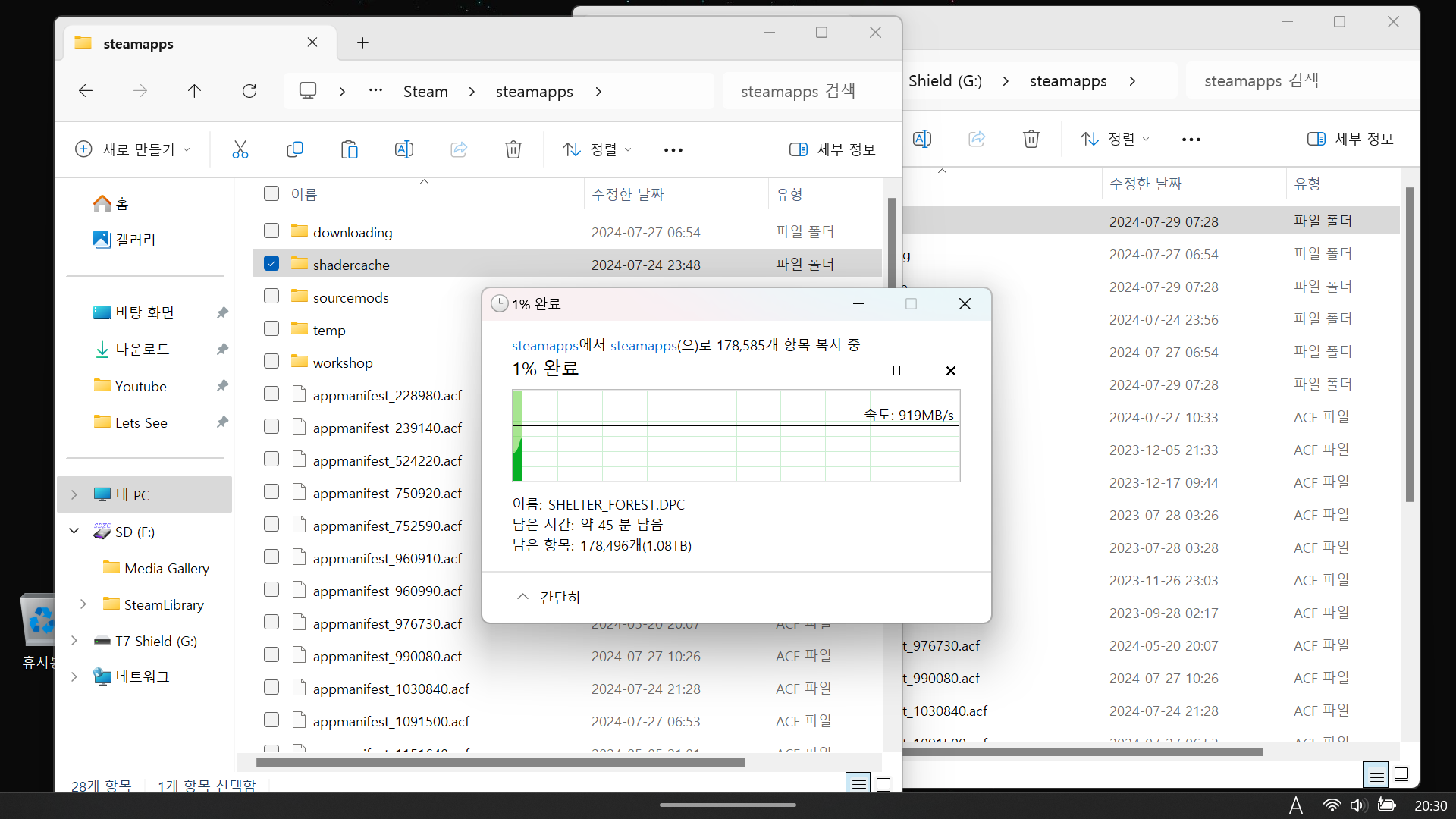
Task: Open a new tab with the plus button
Action: (362, 43)
